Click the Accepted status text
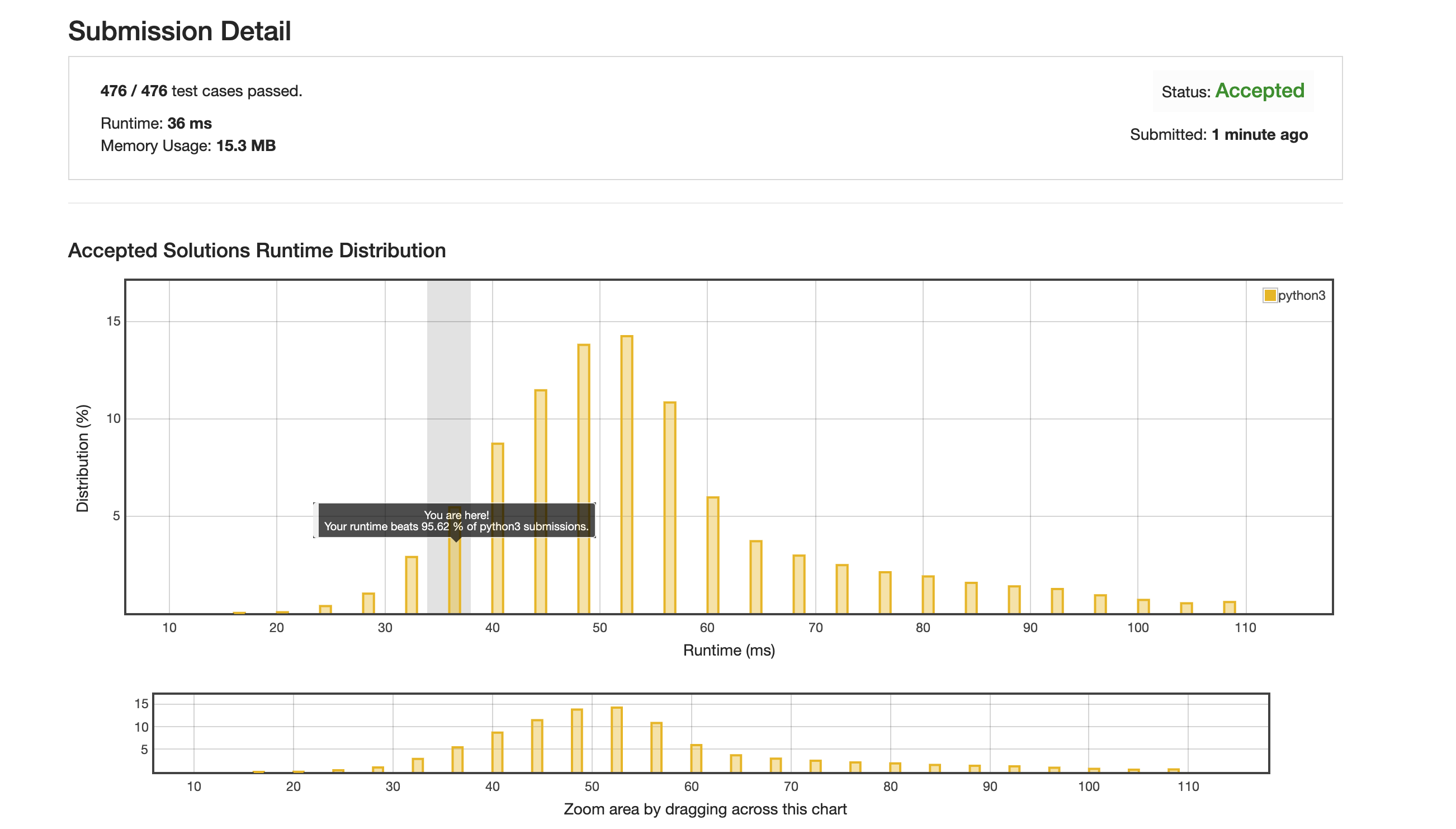 coord(1259,91)
